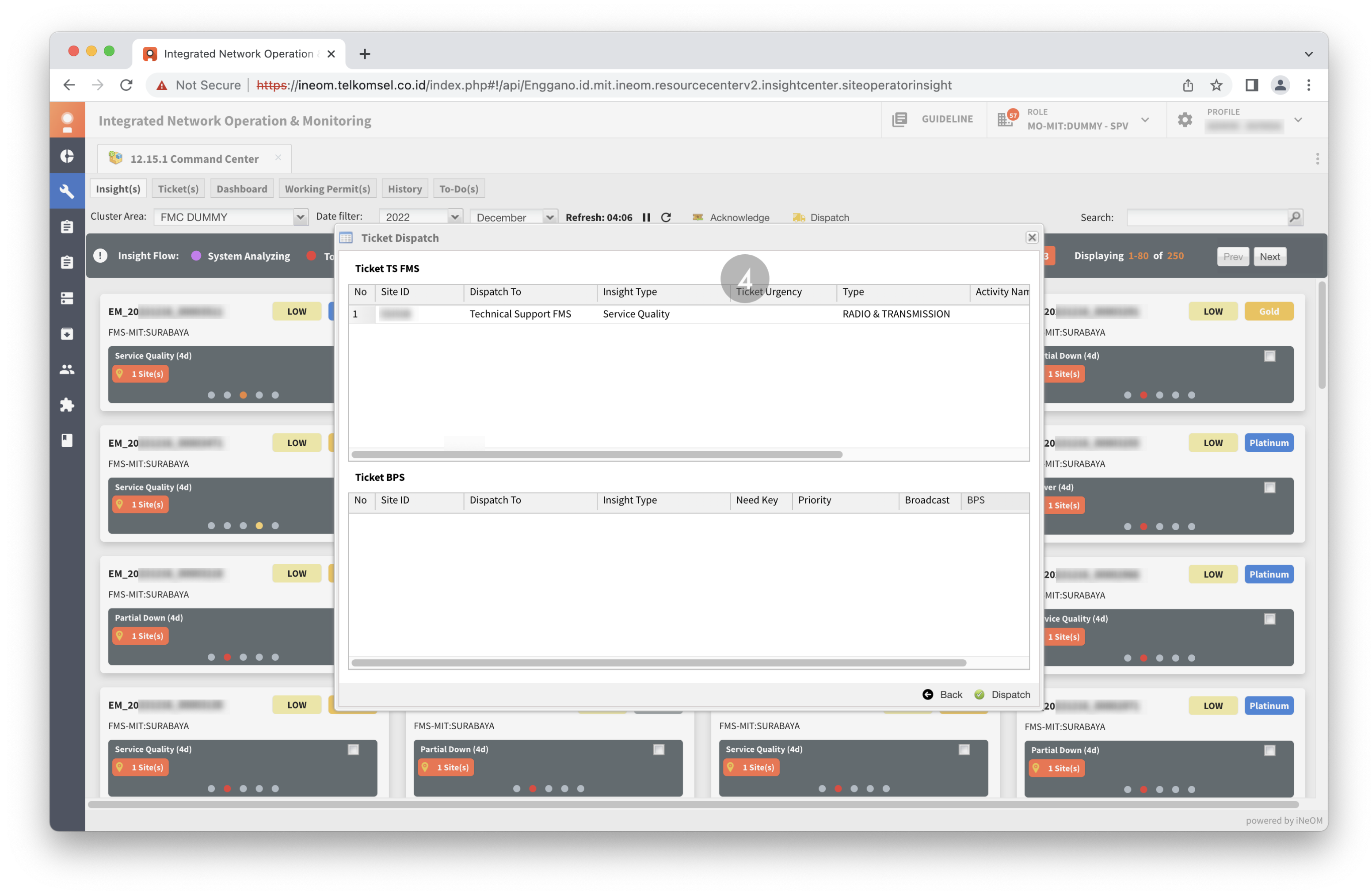1372x895 pixels.
Task: Tick checkbox on Gold card's Partial Down panel
Action: coord(1269,356)
